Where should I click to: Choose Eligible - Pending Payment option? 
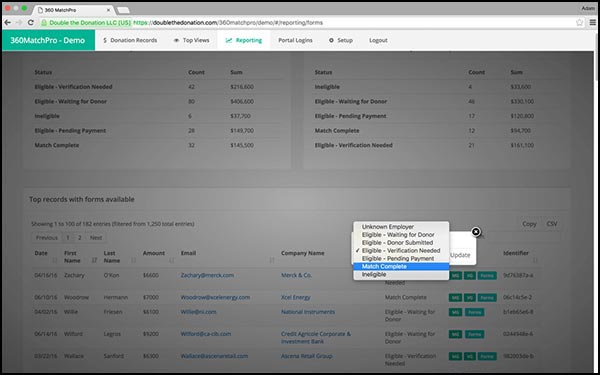point(401,259)
